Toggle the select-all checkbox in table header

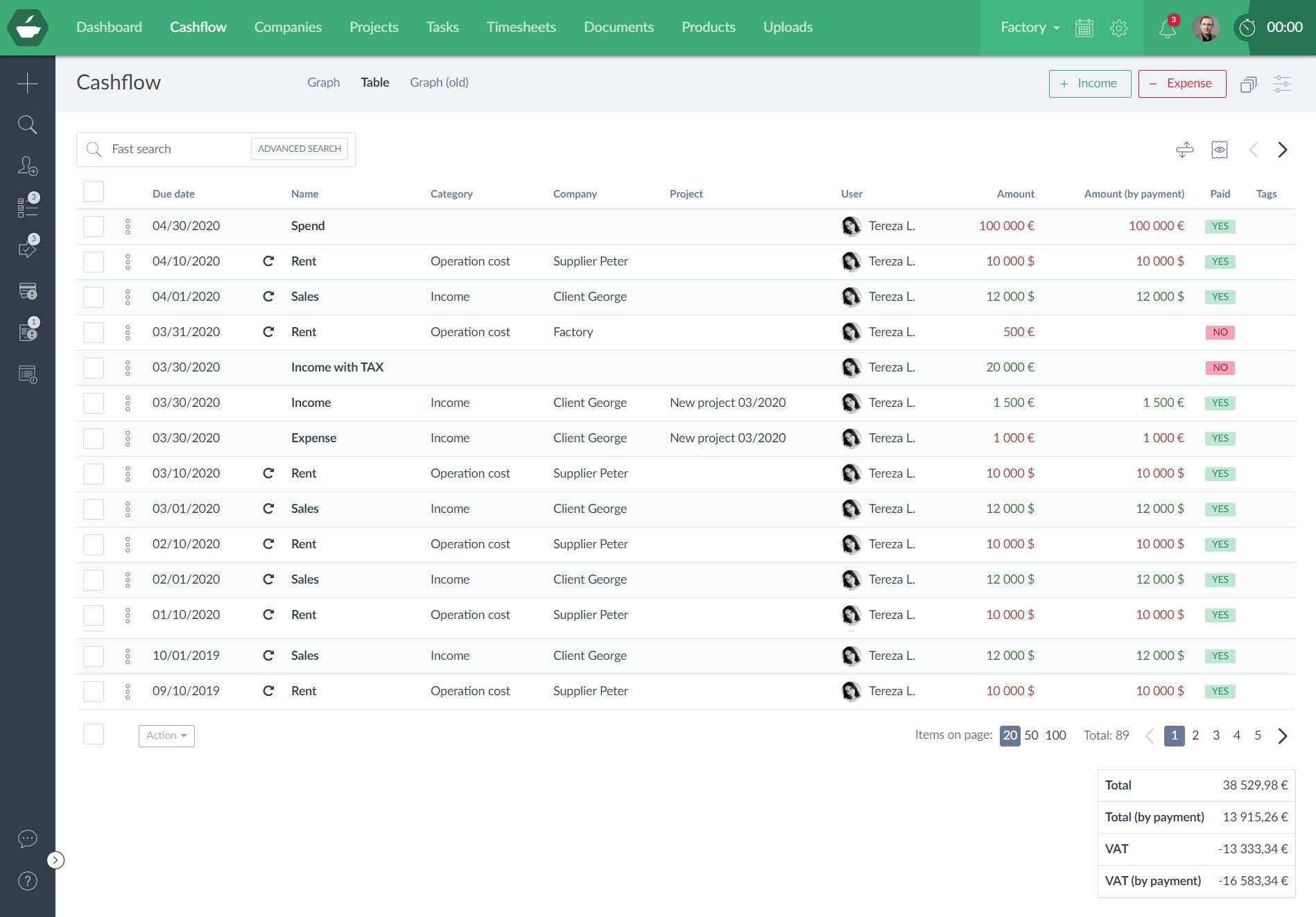tap(94, 192)
